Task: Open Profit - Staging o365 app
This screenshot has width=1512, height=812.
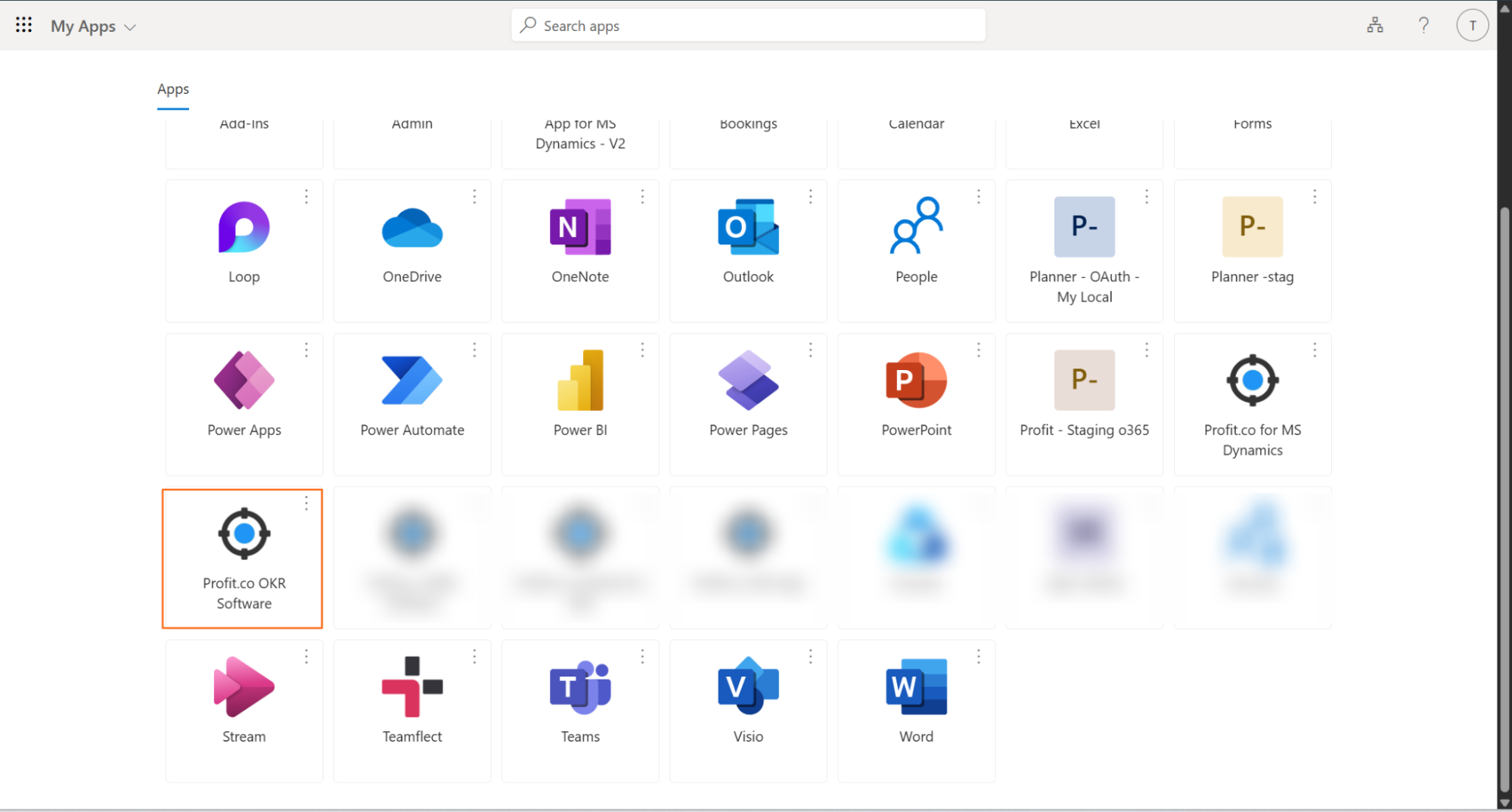Action: click(x=1085, y=404)
